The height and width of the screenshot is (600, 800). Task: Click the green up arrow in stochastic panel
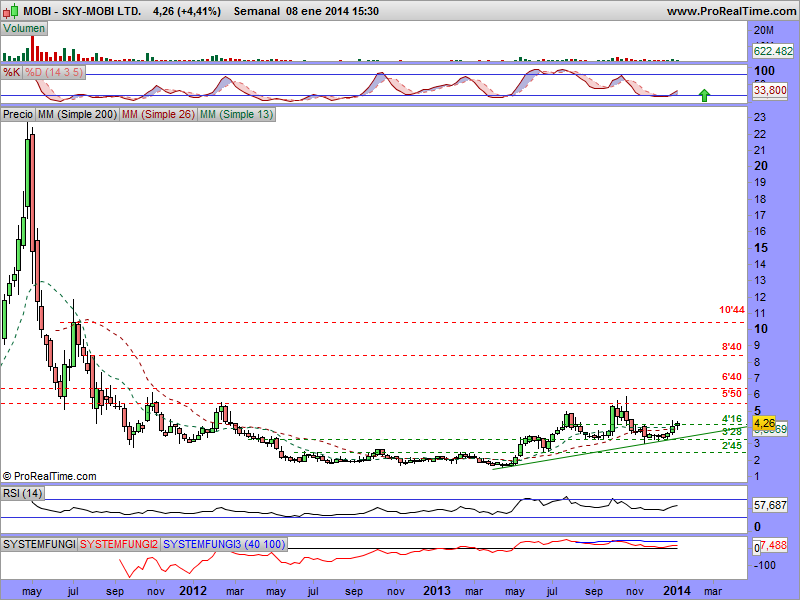[x=704, y=95]
